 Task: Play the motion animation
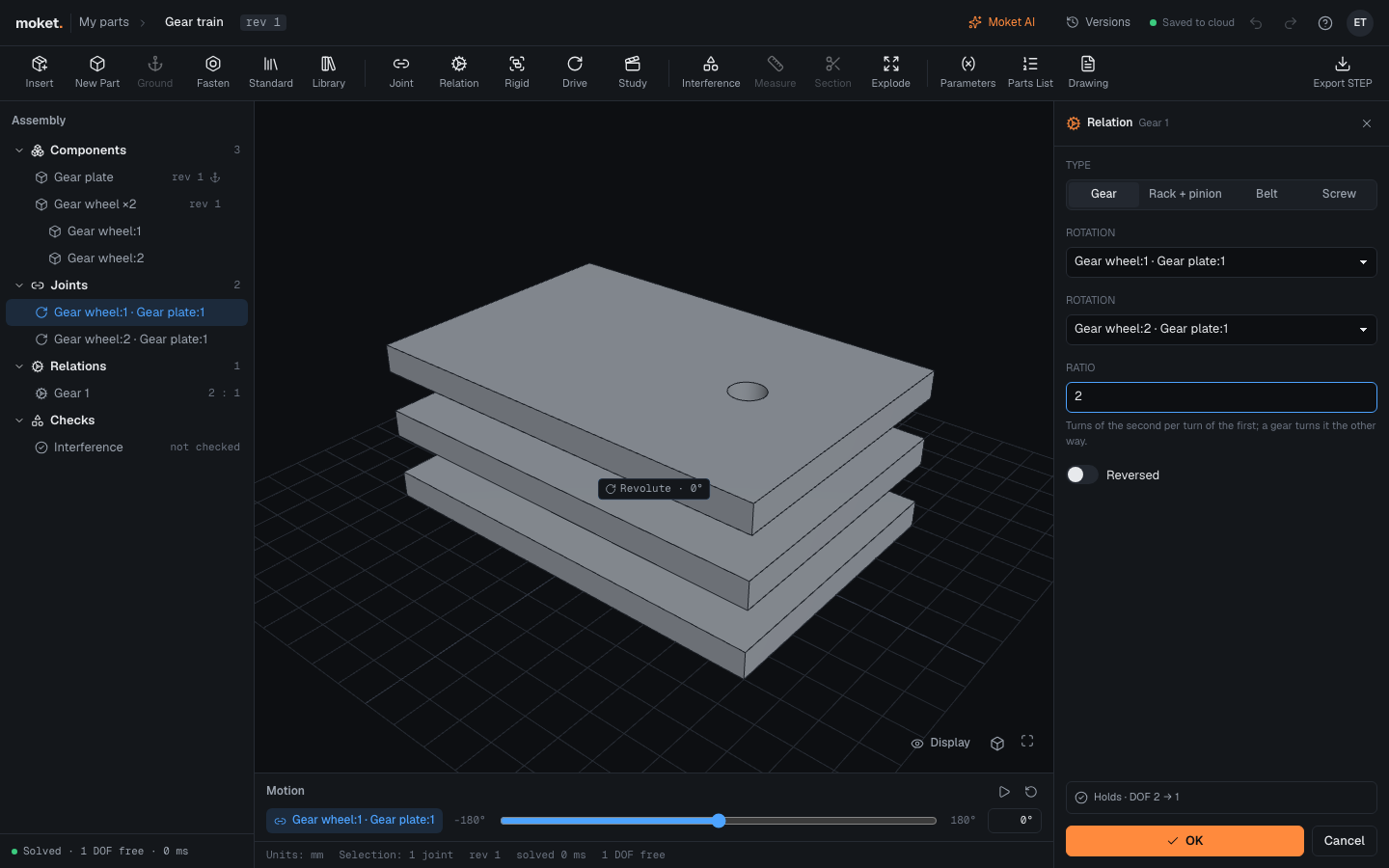pos(1004,792)
